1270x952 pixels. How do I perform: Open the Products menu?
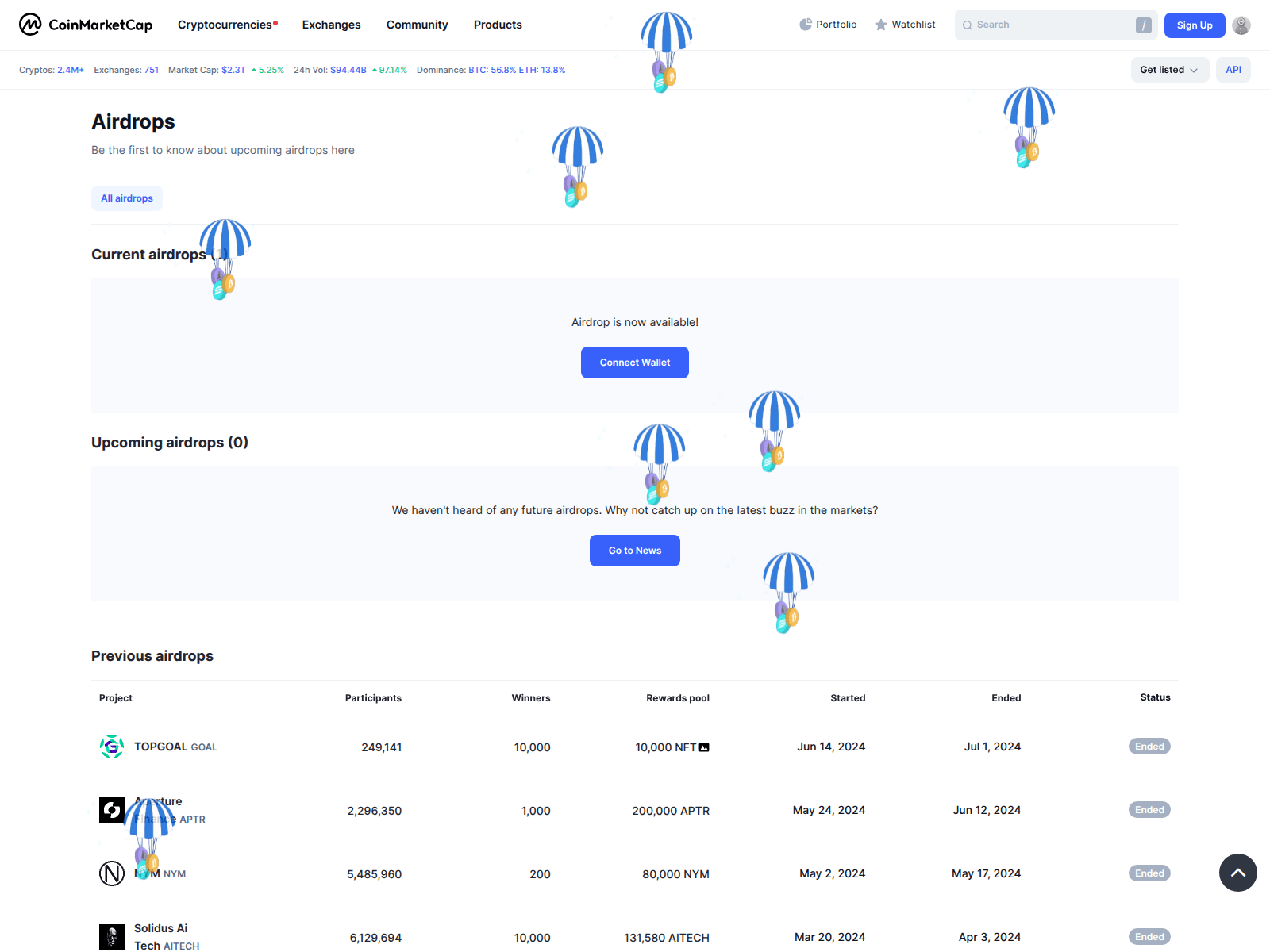tap(498, 25)
